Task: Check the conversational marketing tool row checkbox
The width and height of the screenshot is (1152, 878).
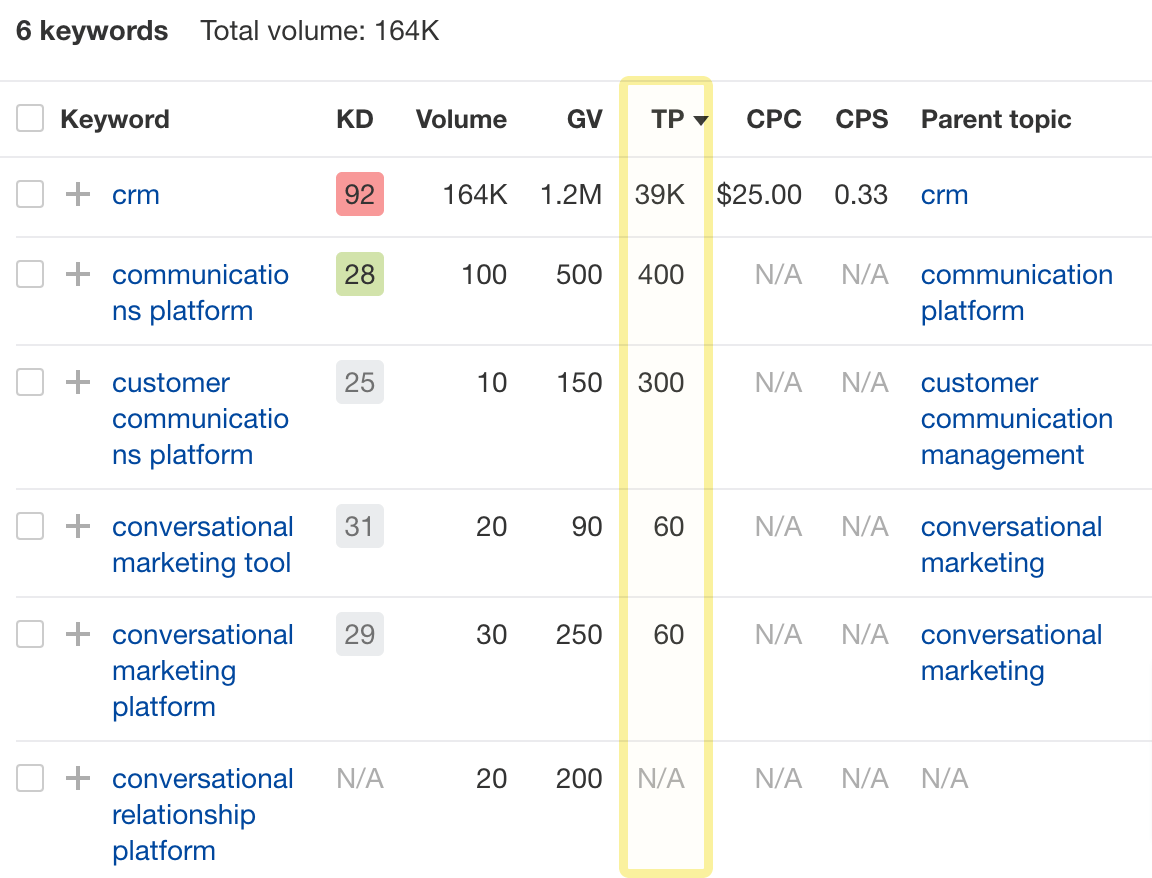Action: [30, 526]
